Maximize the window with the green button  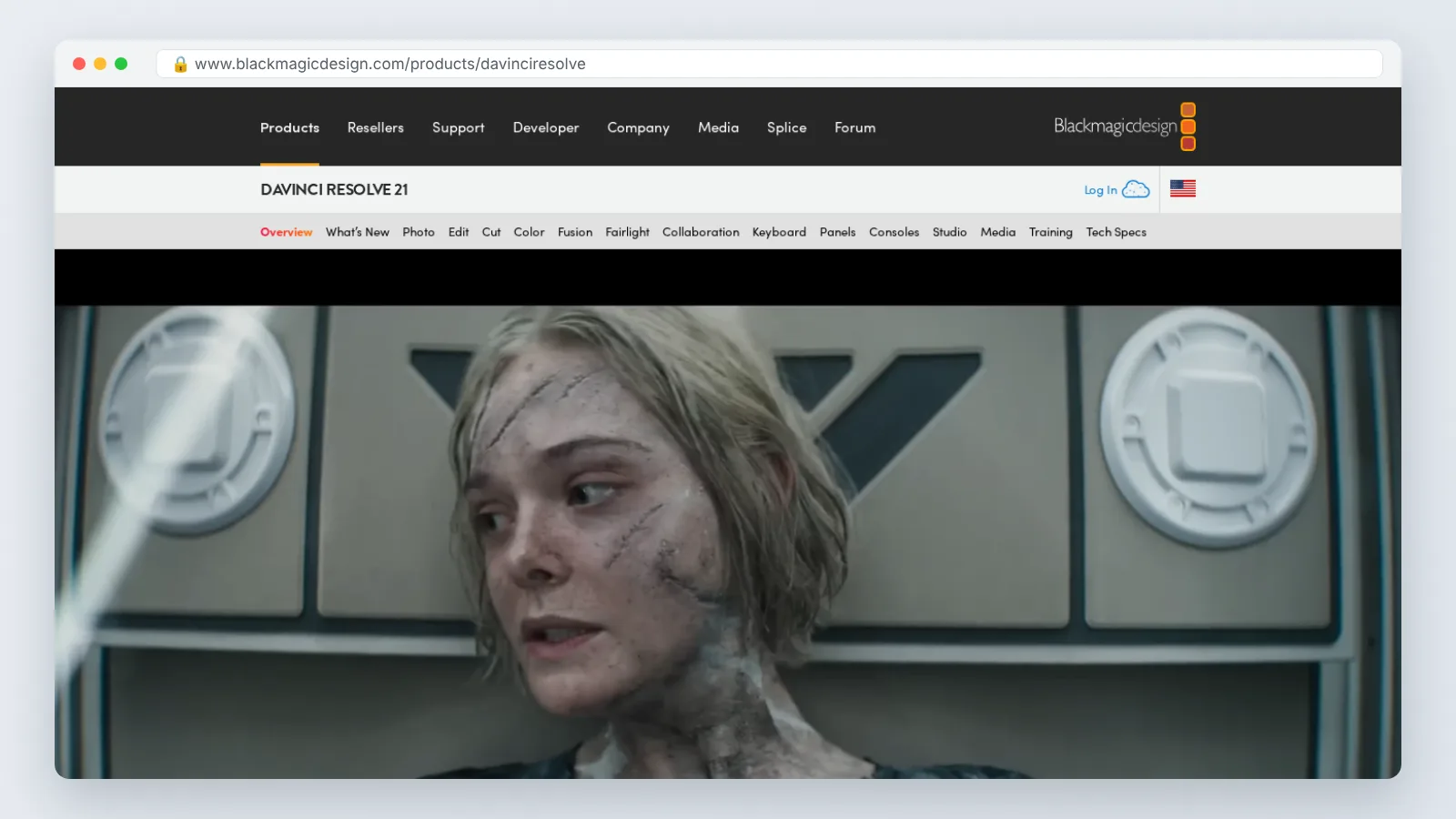click(x=121, y=64)
